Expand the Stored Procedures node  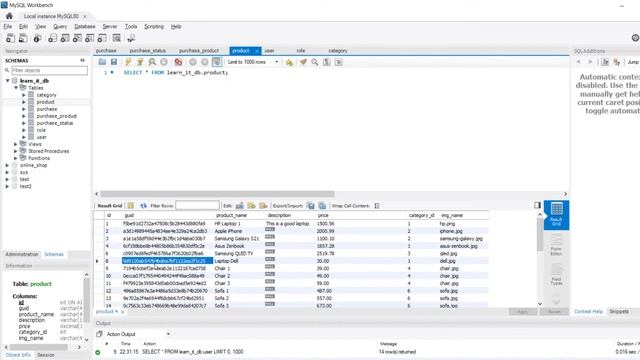pyautogui.click(x=16, y=151)
